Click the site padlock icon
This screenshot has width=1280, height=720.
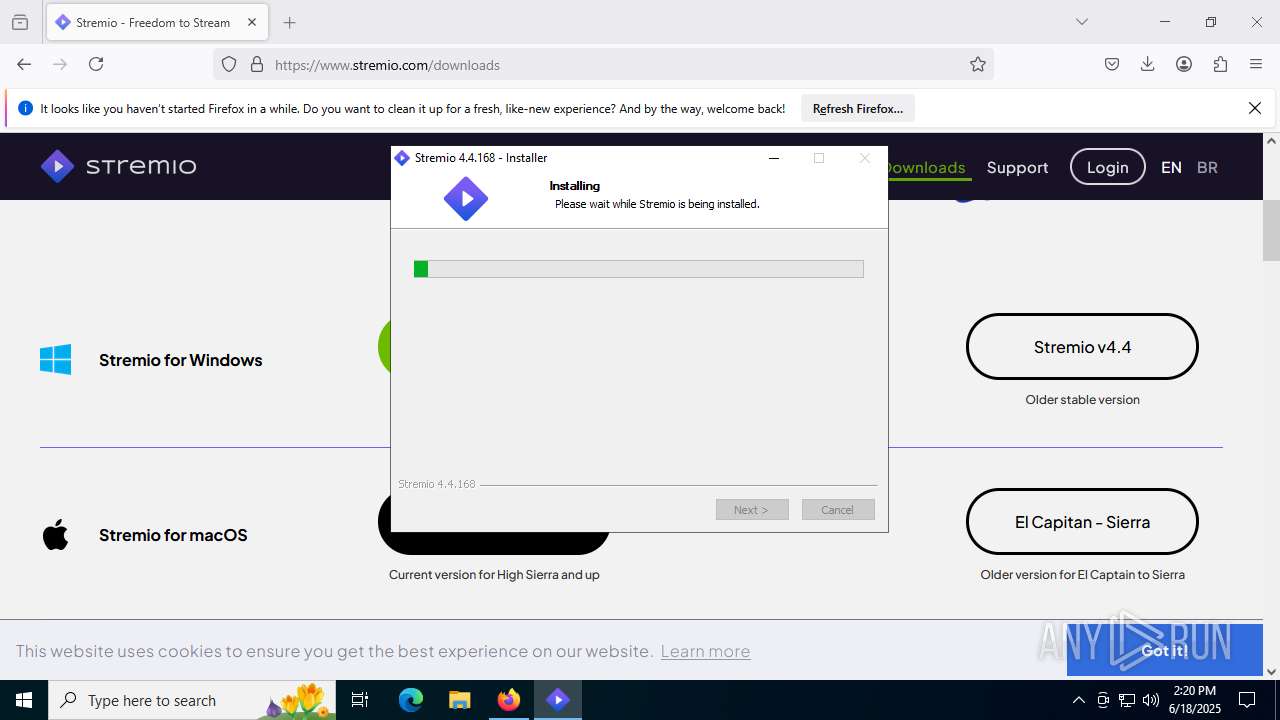click(x=257, y=64)
